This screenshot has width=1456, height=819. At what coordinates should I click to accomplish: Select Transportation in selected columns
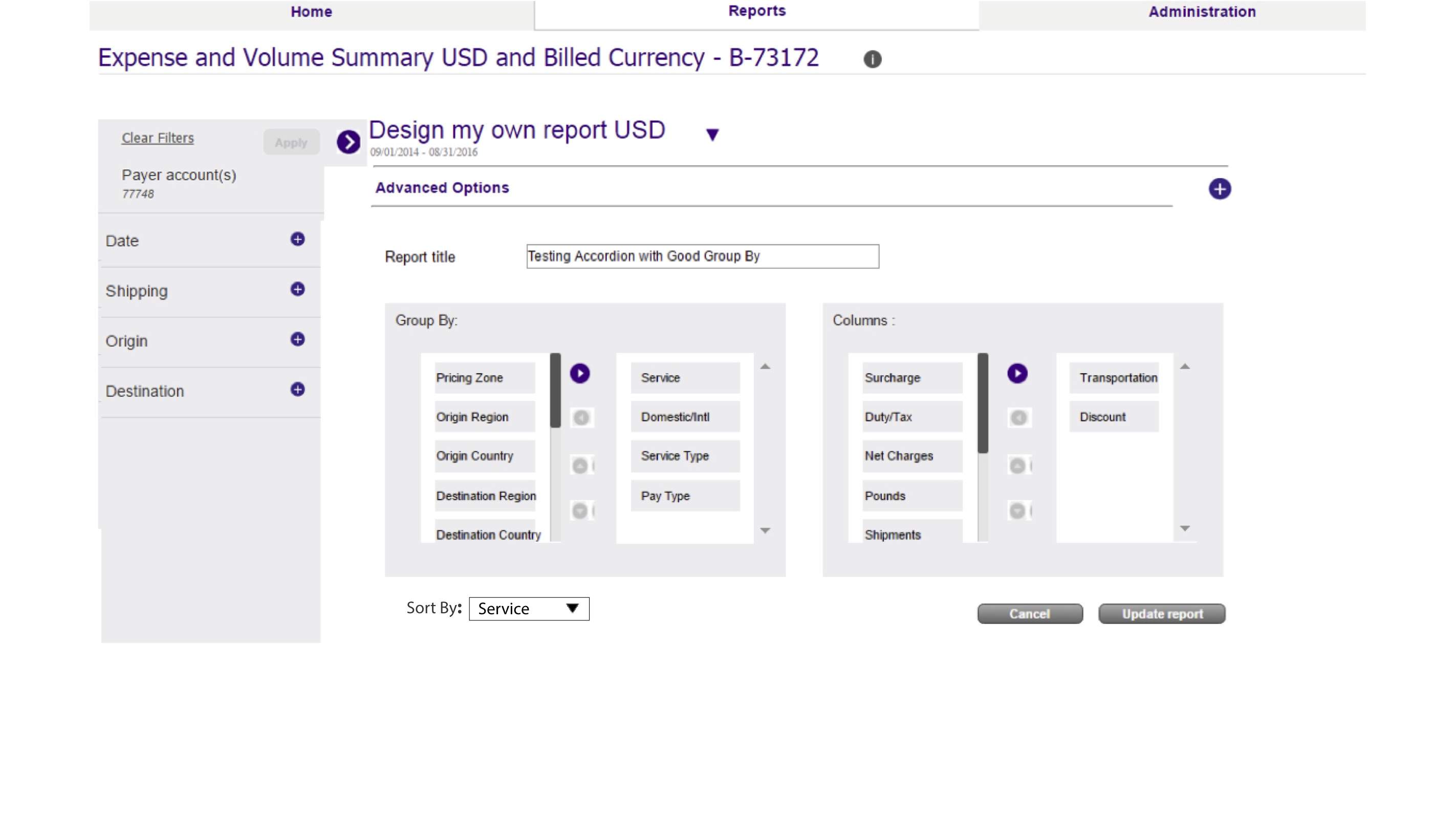pyautogui.click(x=1114, y=378)
